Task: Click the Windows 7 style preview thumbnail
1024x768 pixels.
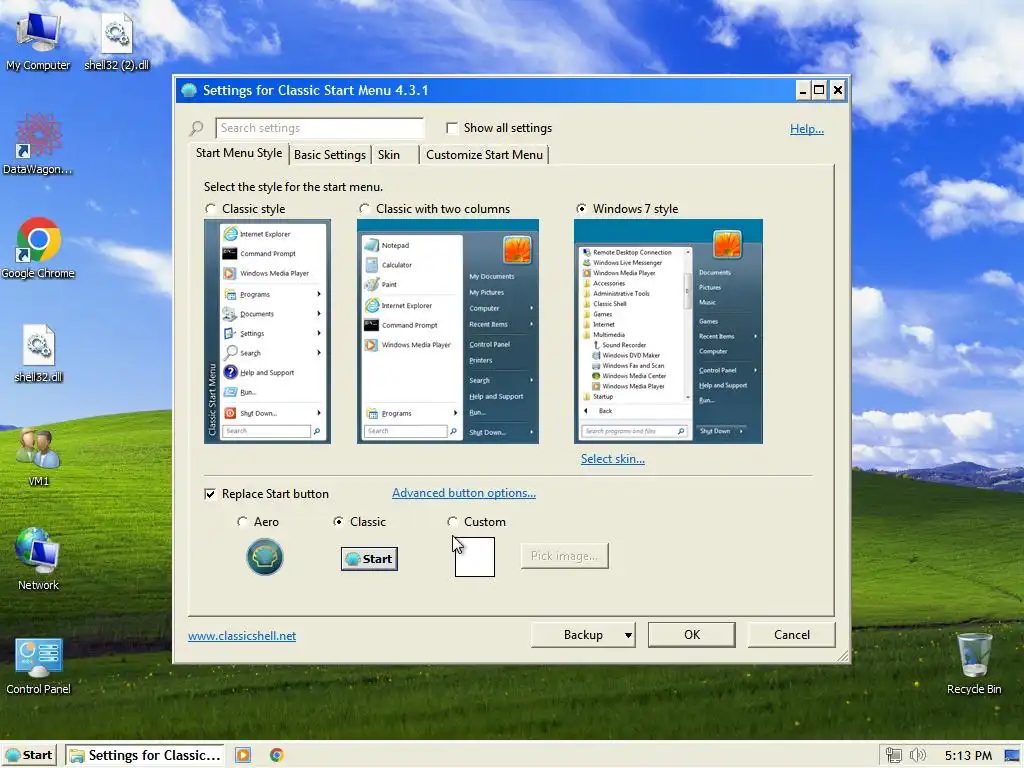Action: pos(668,331)
